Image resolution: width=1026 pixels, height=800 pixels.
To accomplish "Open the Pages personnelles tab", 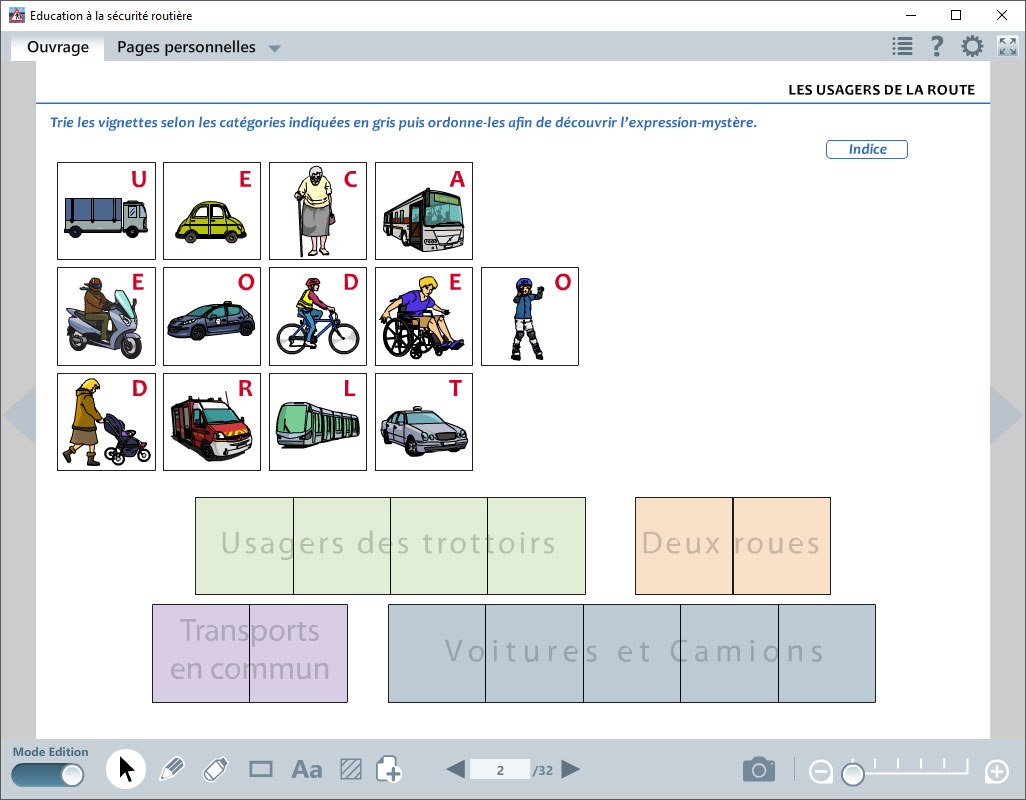I will pos(186,47).
